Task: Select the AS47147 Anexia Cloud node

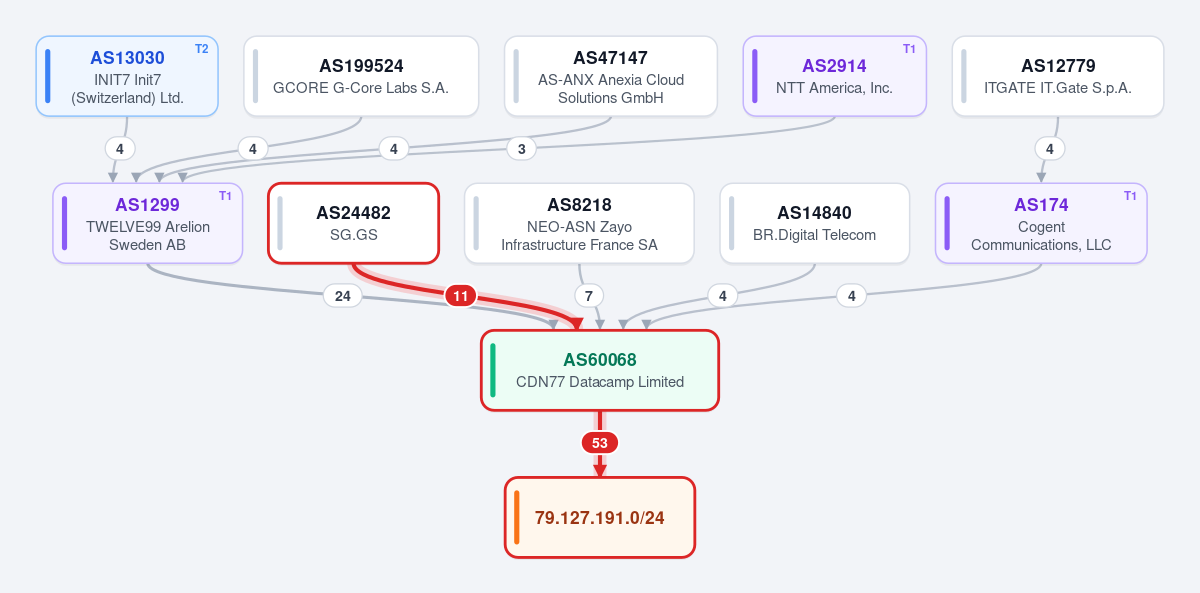Action: click(x=610, y=76)
